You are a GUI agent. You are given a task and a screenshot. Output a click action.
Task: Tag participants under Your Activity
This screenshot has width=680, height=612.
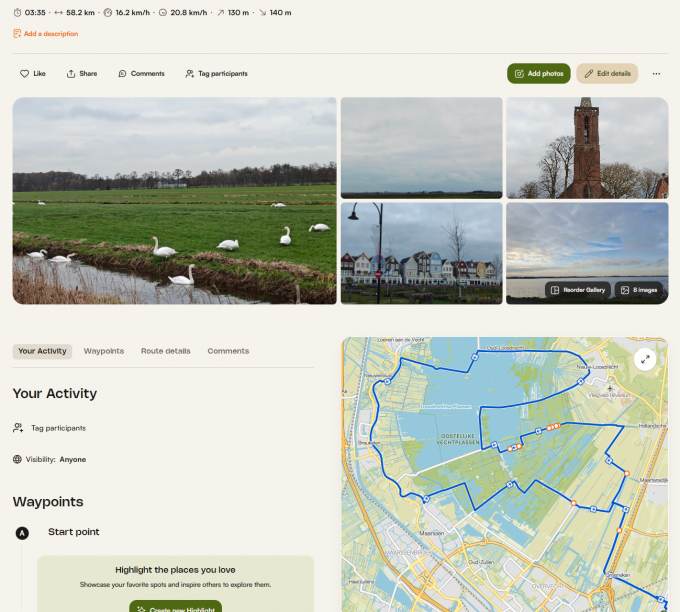click(57, 428)
